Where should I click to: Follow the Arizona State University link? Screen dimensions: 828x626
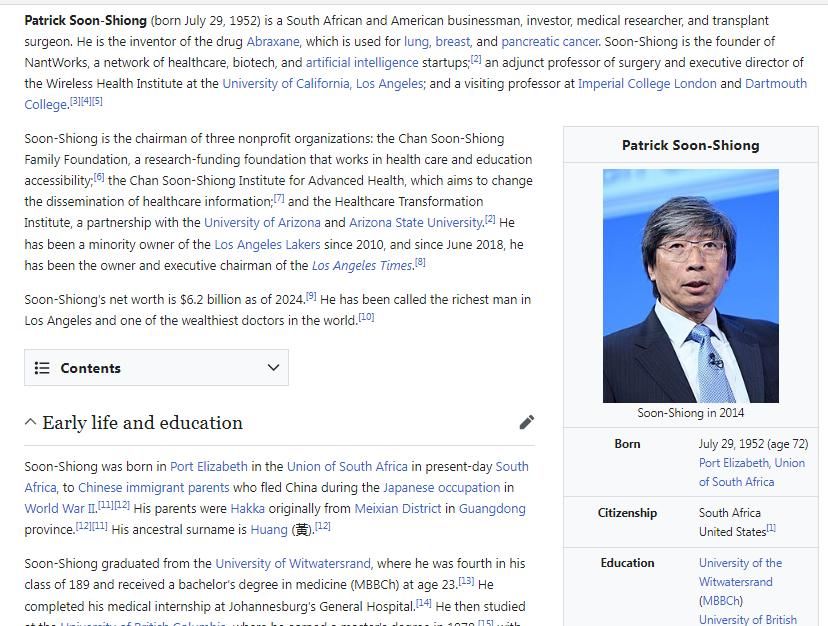click(416, 222)
